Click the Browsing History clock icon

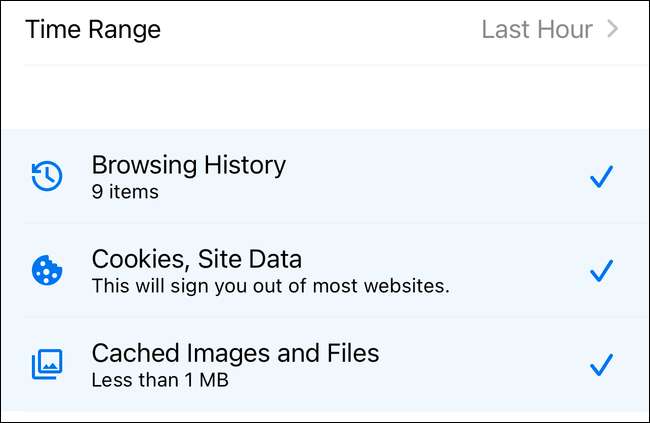tap(46, 177)
